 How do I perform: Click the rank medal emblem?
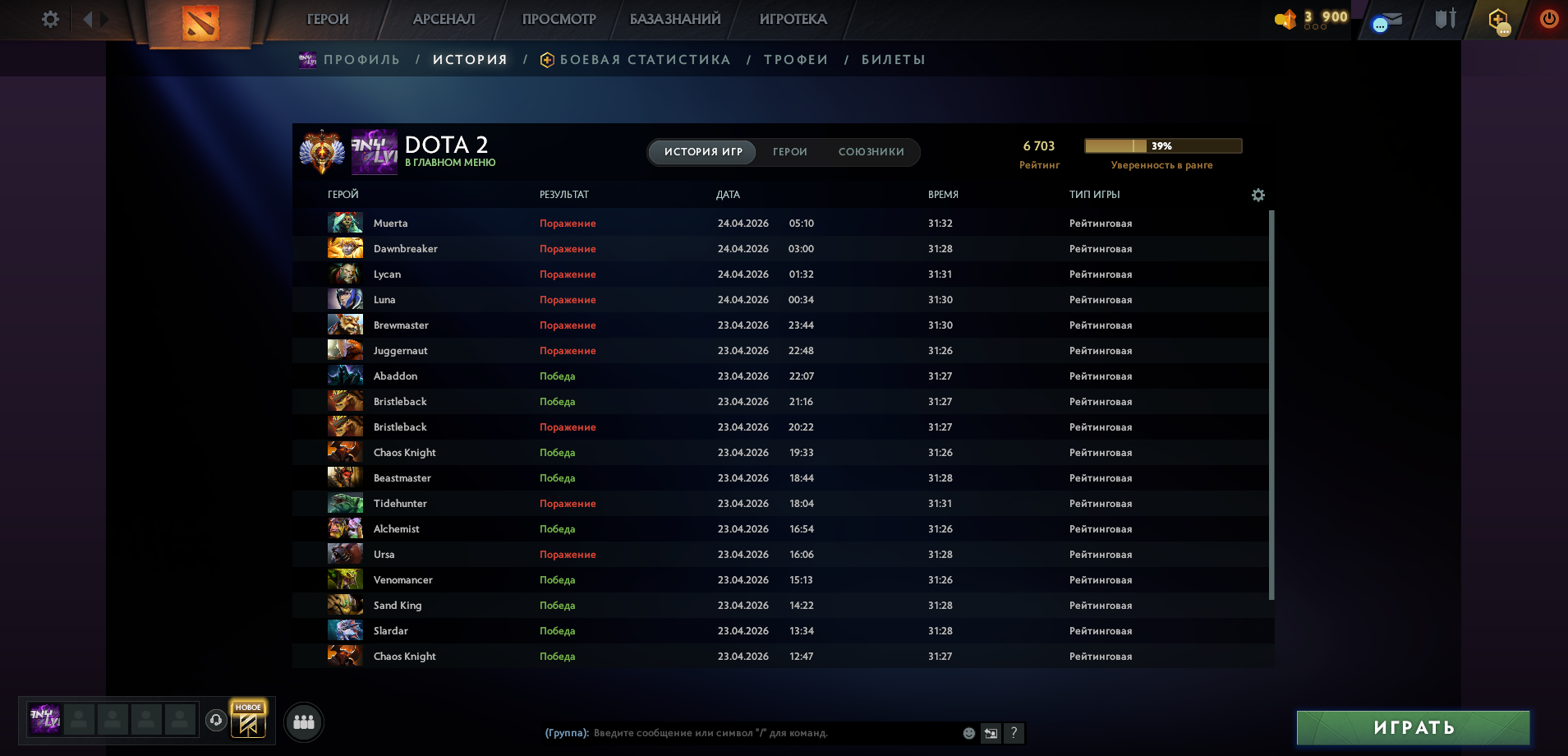pos(322,151)
